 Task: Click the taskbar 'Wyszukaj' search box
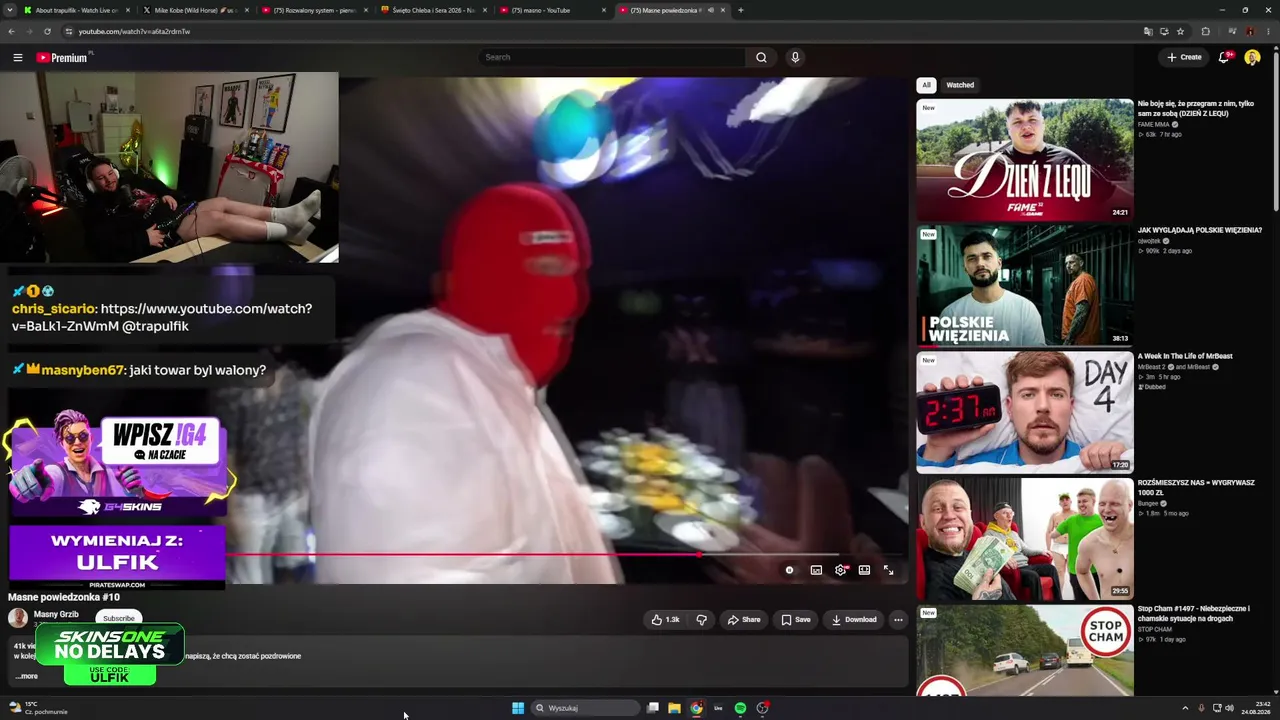(586, 708)
